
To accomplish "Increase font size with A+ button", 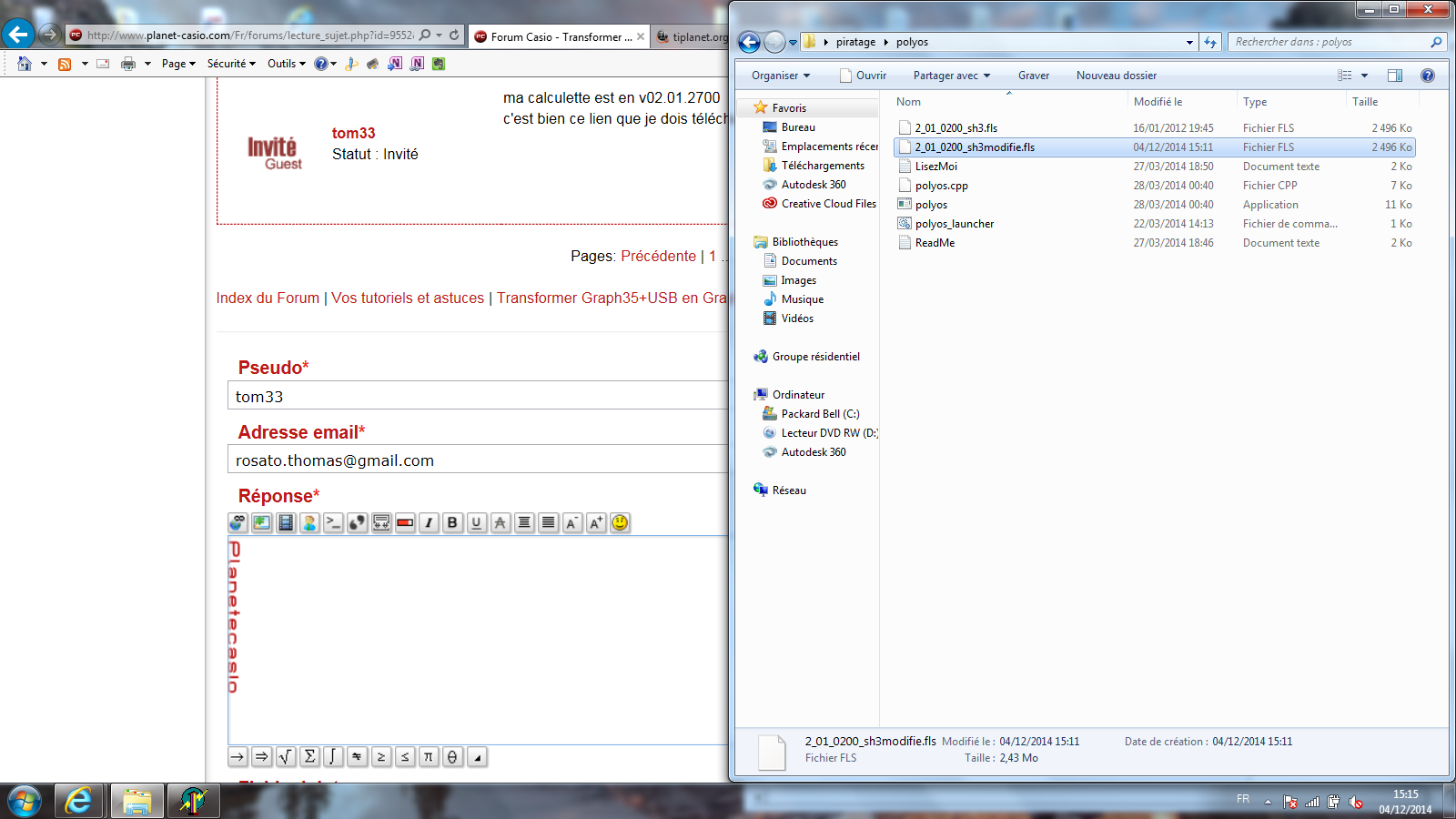I will coord(596,522).
